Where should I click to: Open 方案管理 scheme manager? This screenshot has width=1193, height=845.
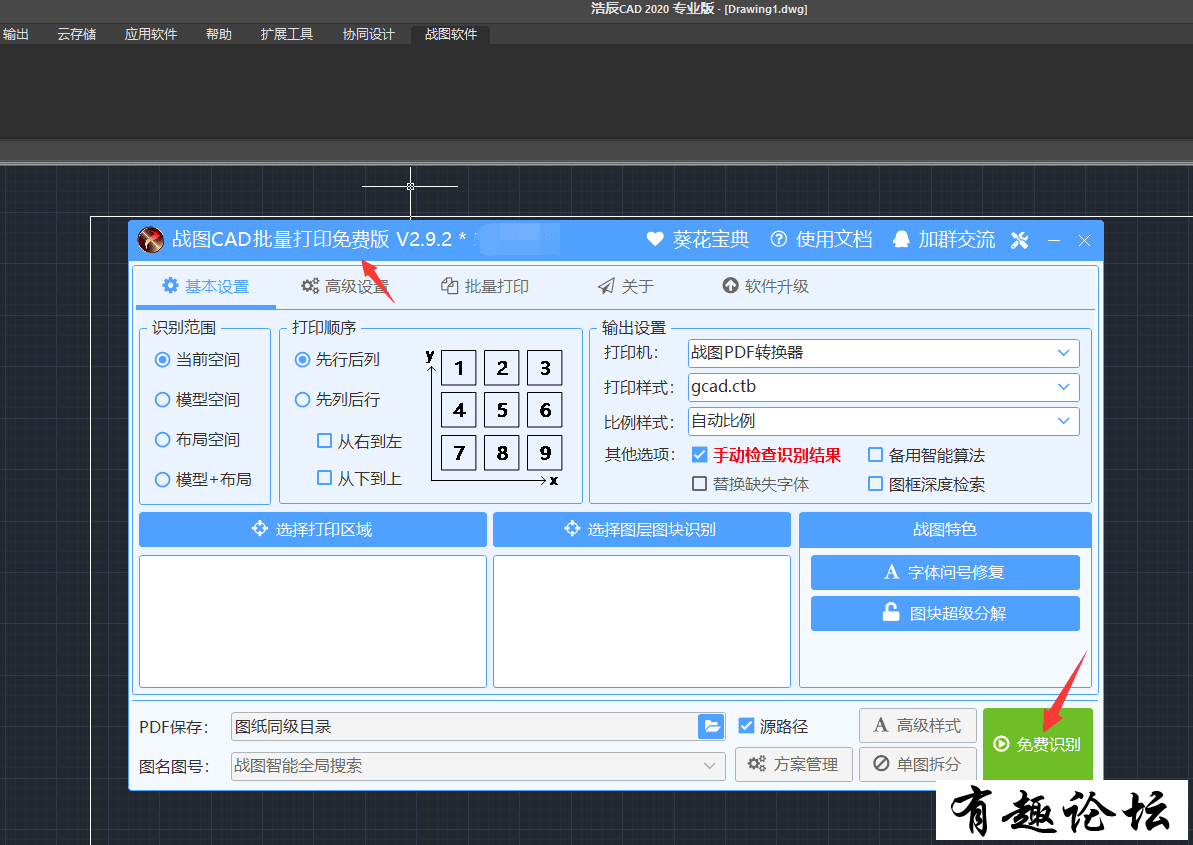[794, 764]
